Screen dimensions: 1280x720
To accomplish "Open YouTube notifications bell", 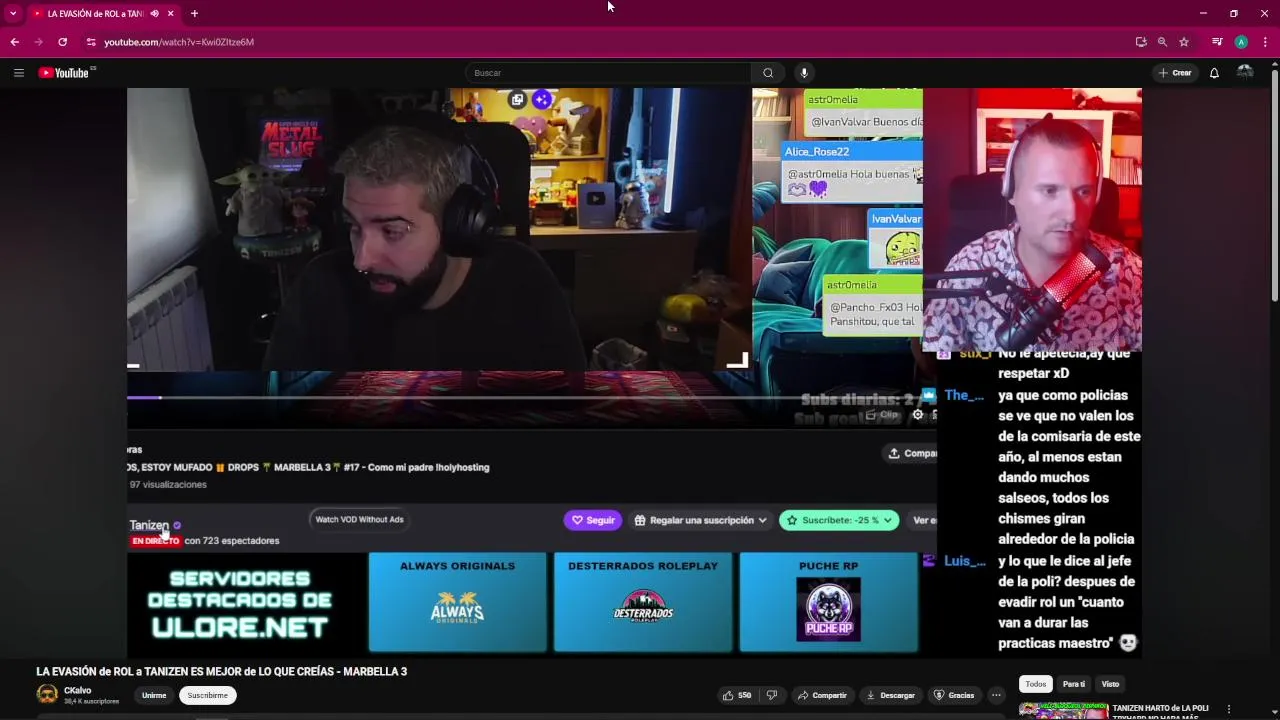I will pos(1214,73).
